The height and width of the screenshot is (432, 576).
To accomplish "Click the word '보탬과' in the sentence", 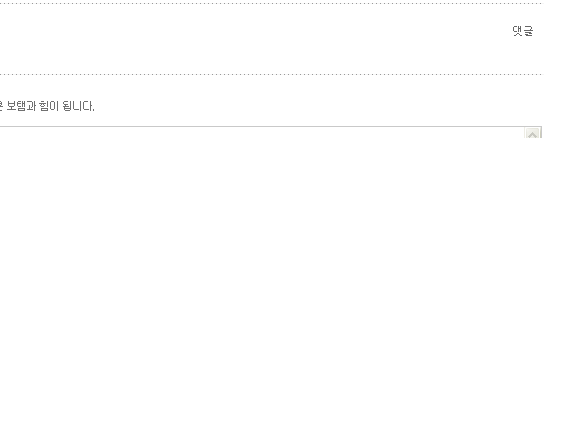I will point(21,106).
